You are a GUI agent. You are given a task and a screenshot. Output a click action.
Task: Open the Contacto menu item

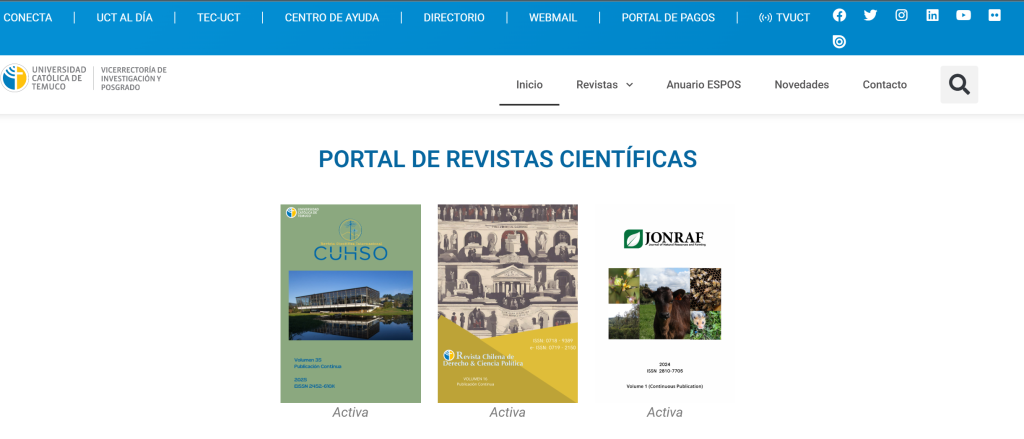(884, 84)
